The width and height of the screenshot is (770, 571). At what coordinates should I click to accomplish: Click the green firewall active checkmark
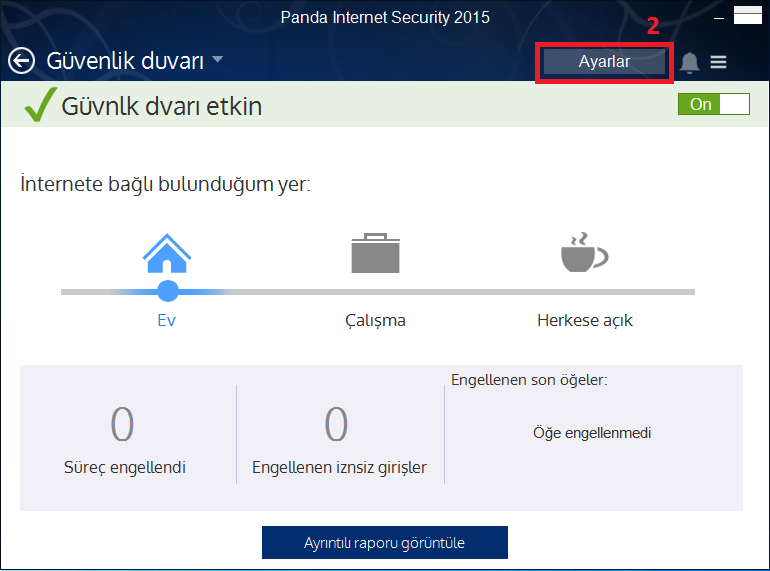[40, 104]
